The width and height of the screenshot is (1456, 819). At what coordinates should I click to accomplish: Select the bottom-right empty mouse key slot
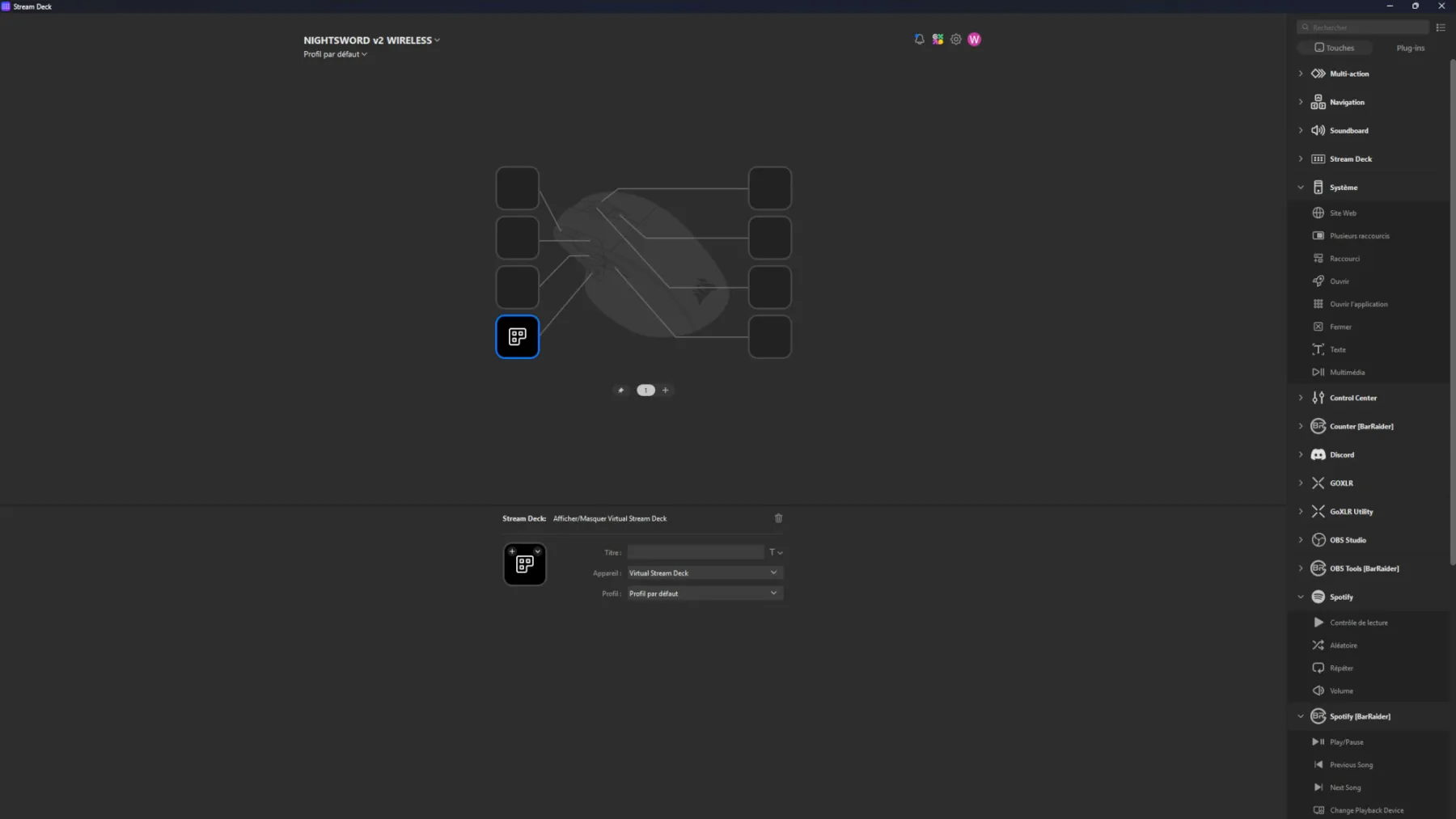pyautogui.click(x=770, y=336)
